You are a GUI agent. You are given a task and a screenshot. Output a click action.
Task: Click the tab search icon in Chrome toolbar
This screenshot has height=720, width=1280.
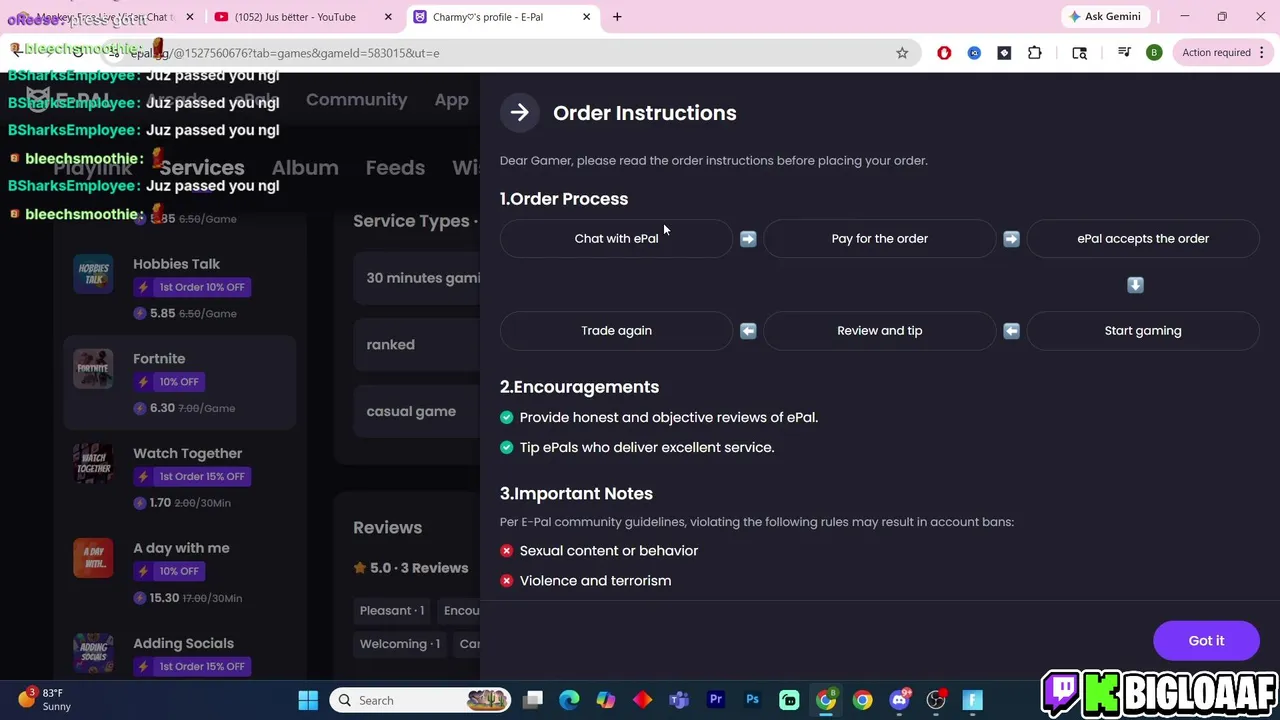pos(1079,53)
